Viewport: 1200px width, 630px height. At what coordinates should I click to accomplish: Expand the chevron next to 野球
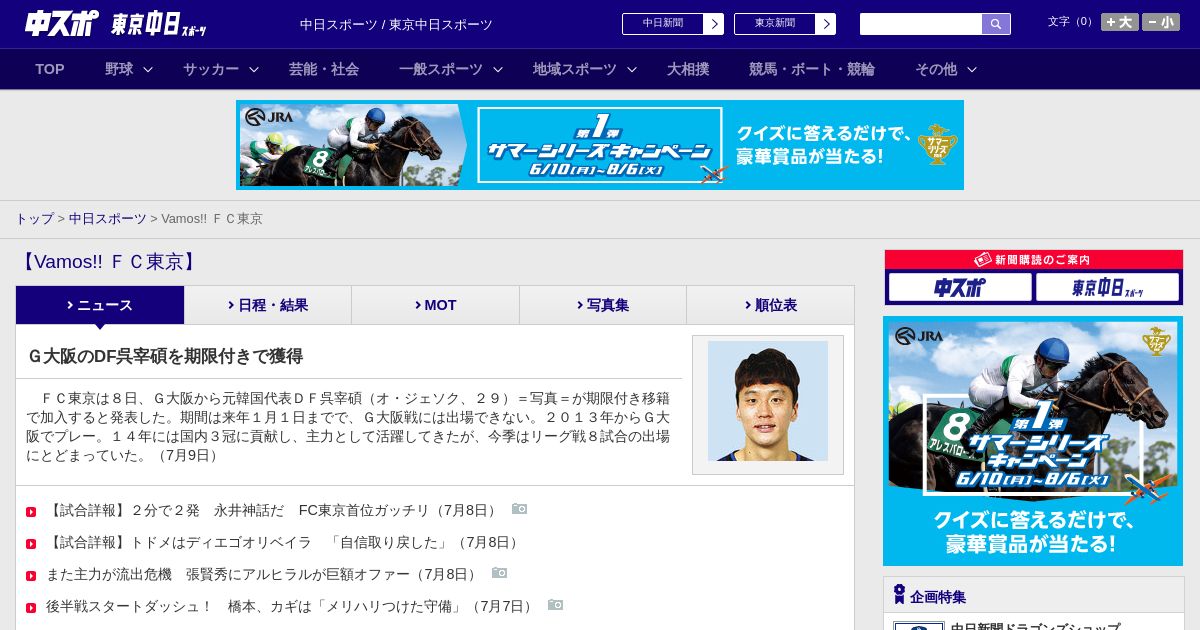(x=148, y=70)
